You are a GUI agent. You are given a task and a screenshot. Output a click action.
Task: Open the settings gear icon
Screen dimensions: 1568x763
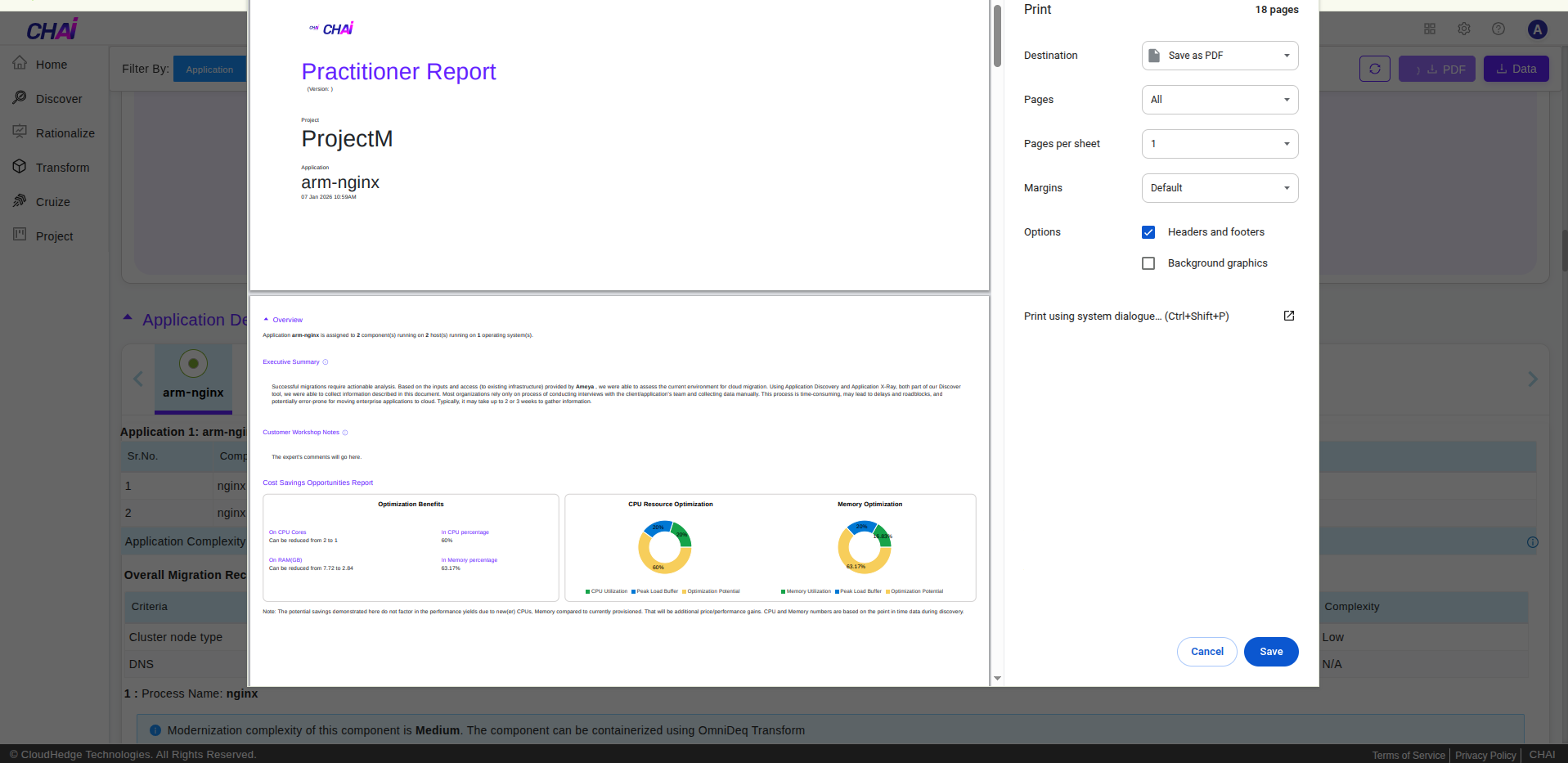[x=1464, y=29]
